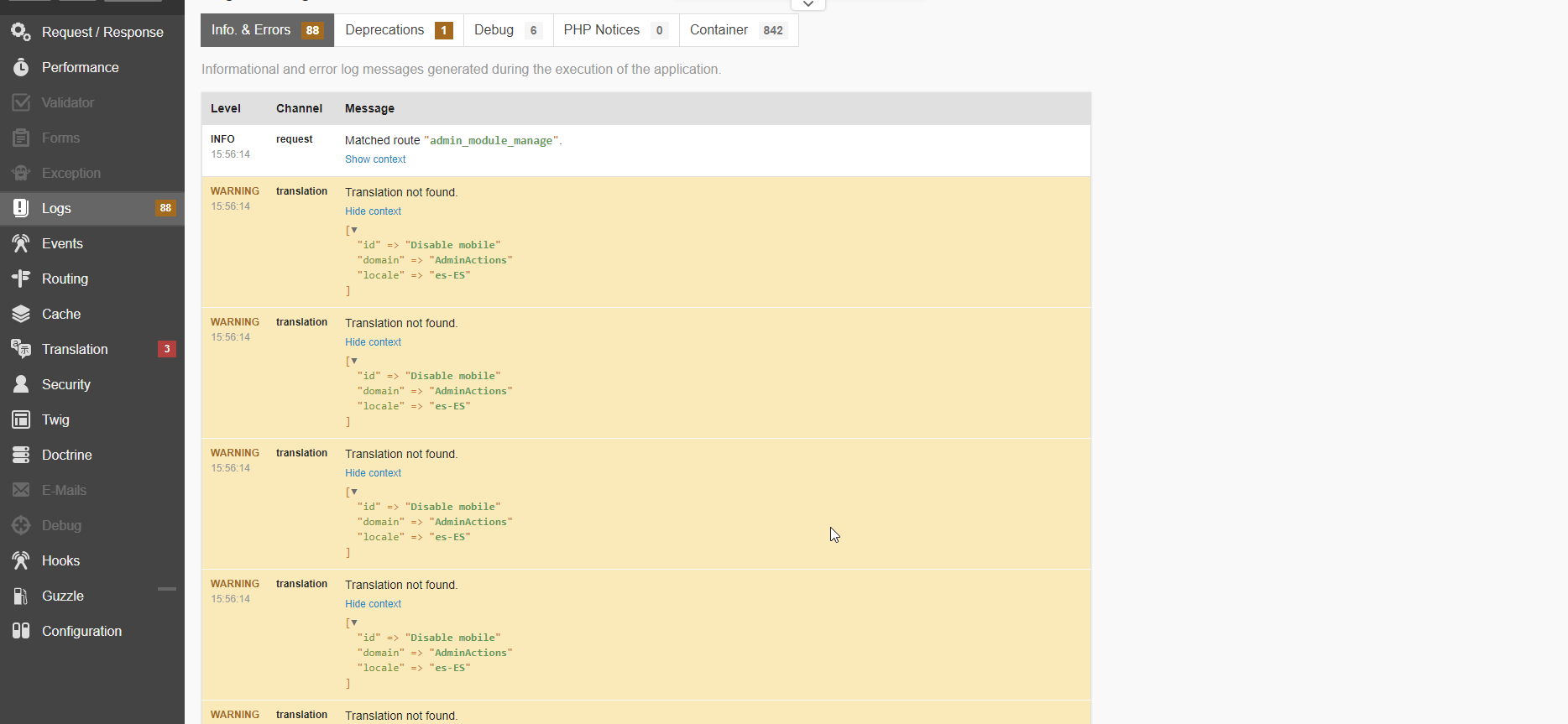Click the Performance stopwatch icon
This screenshot has height=724, width=1568.
pyautogui.click(x=21, y=67)
